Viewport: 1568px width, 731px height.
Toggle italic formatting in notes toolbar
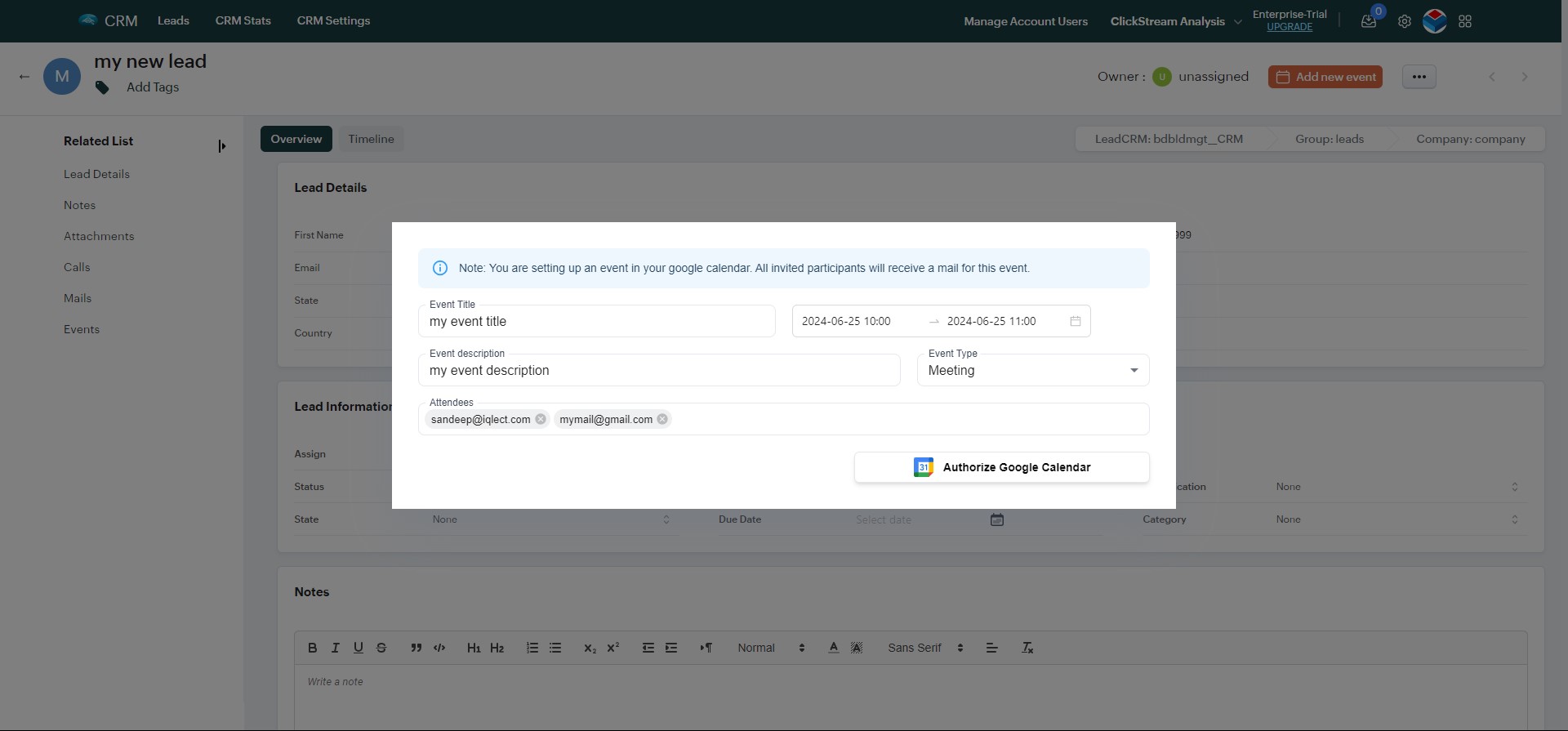coord(335,648)
